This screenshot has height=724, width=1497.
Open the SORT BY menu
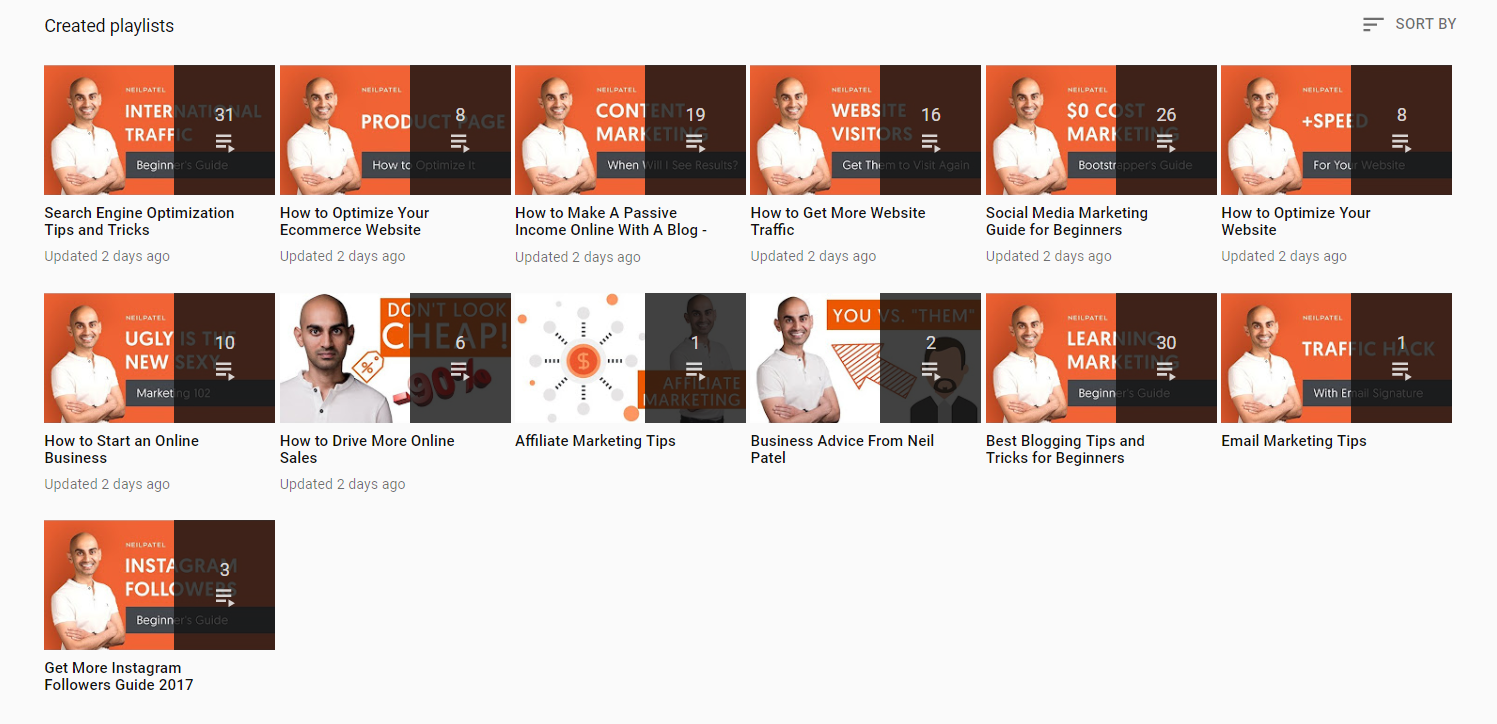click(x=1409, y=24)
